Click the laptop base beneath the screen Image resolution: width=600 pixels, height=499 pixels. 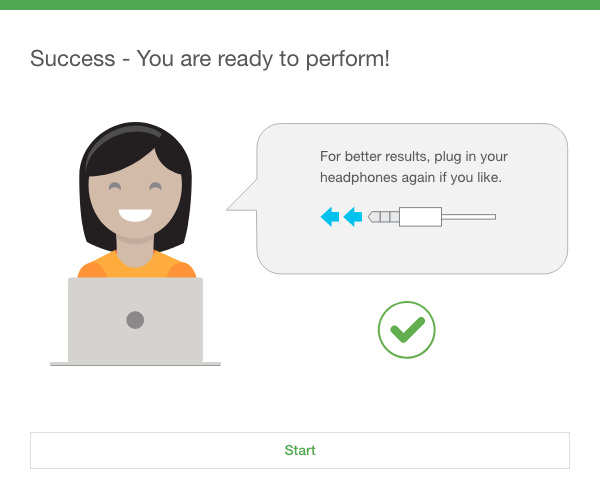point(135,364)
